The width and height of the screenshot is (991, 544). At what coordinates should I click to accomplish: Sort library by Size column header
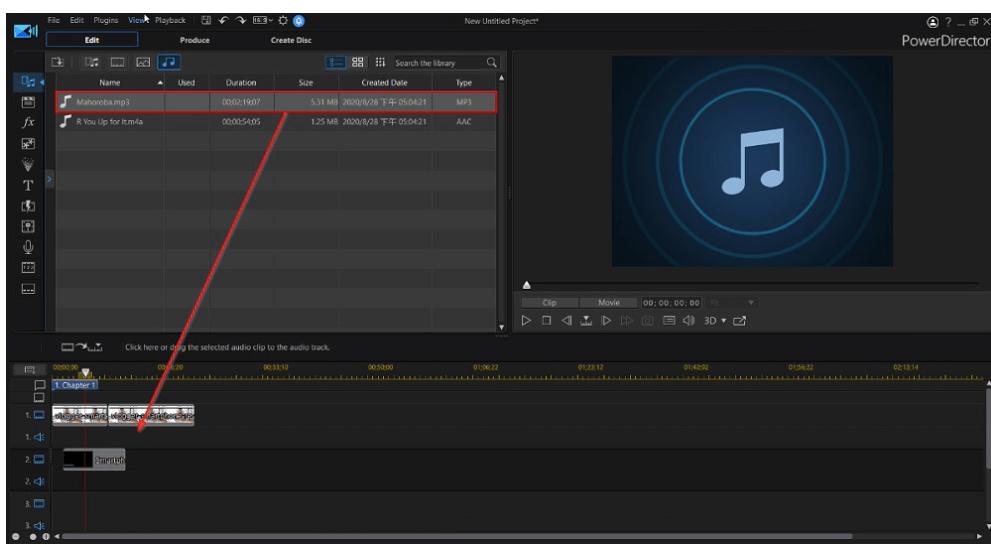(306, 83)
